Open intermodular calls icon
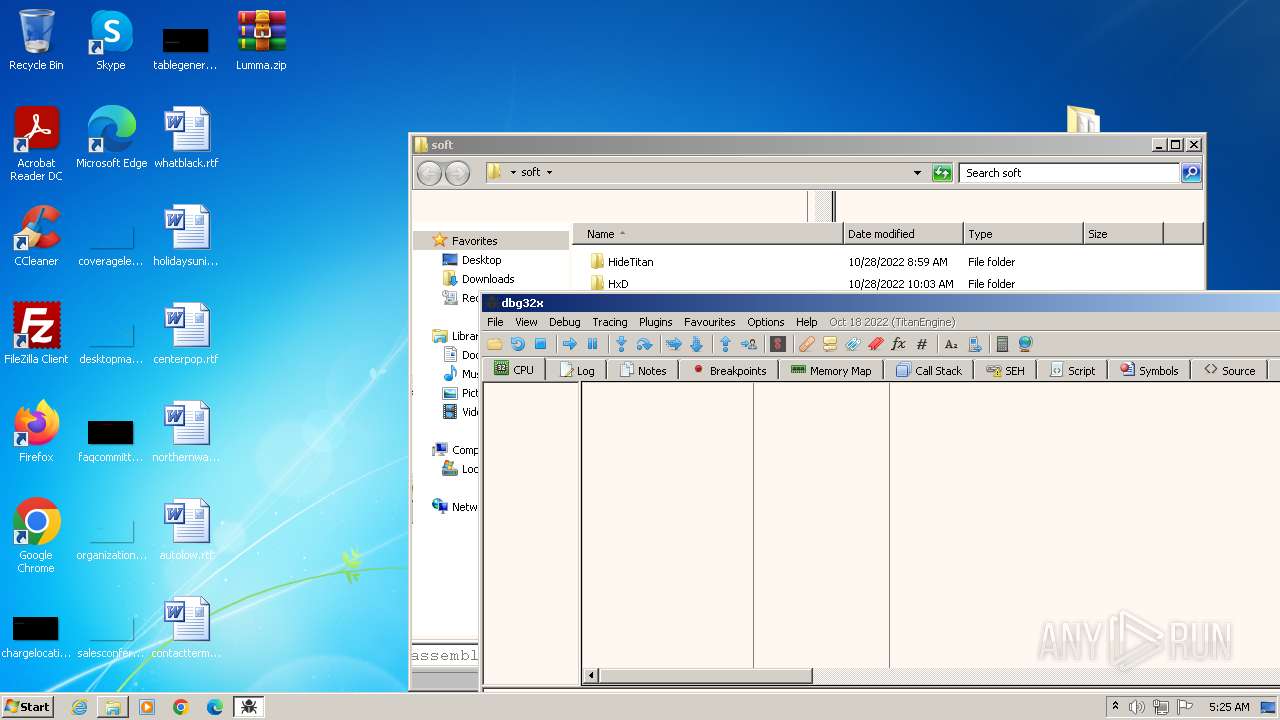The image size is (1280, 720). (x=974, y=344)
